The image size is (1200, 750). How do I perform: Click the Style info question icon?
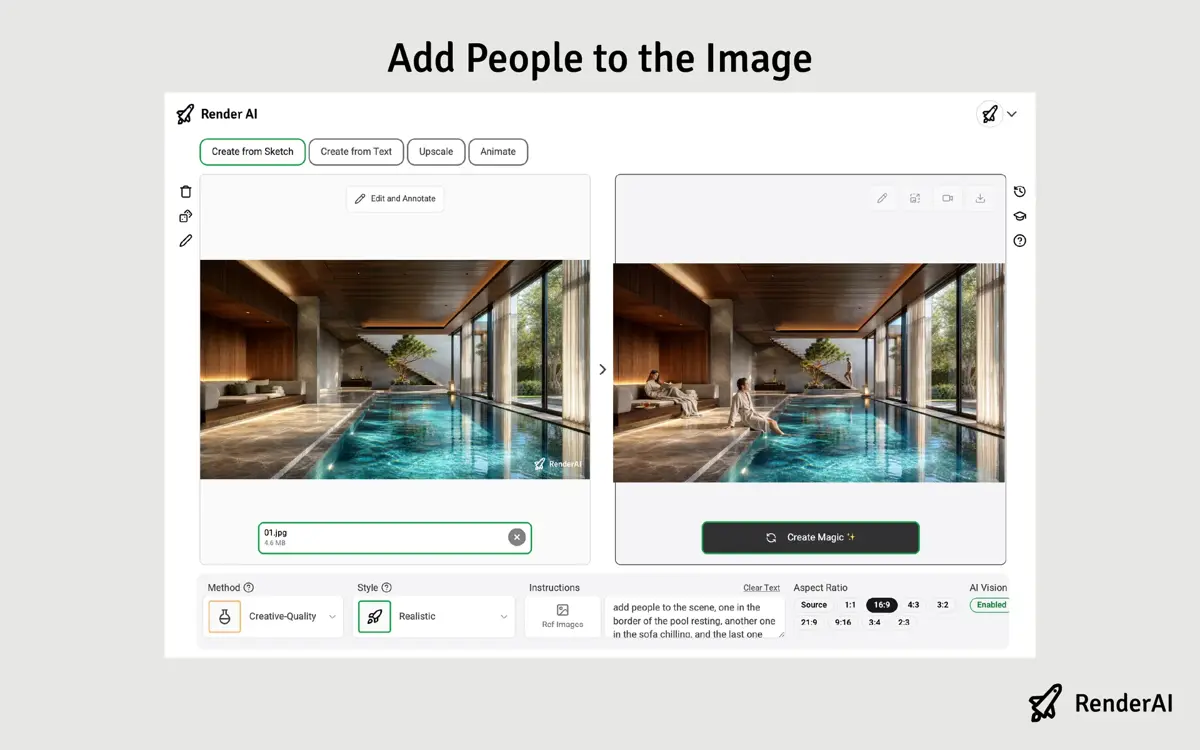click(x=386, y=588)
